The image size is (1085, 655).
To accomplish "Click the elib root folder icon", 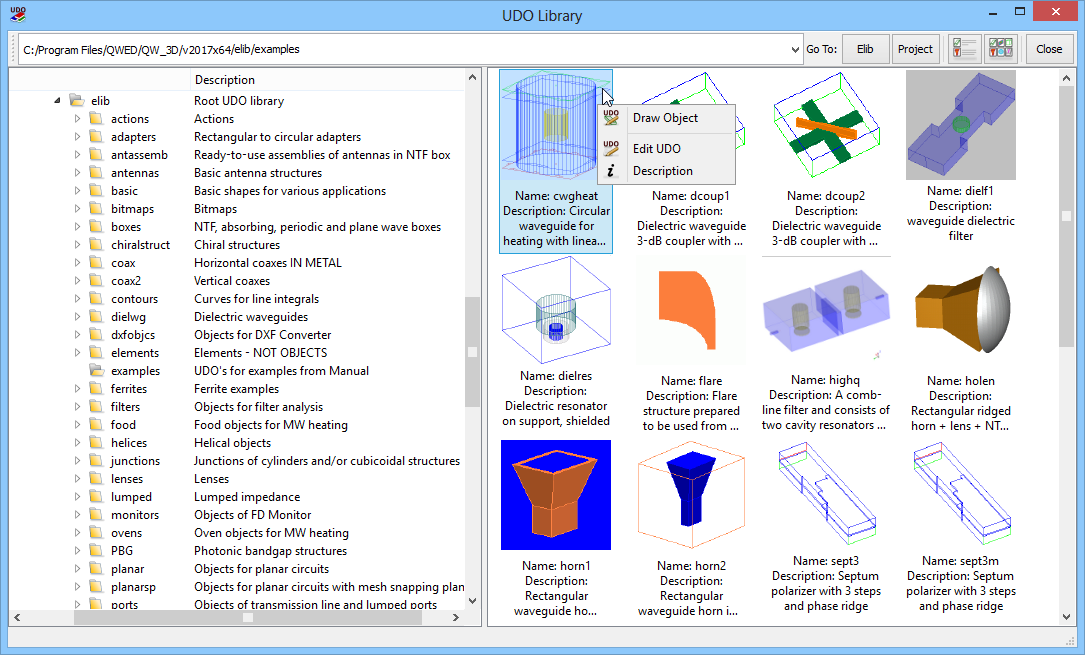I will click(76, 101).
